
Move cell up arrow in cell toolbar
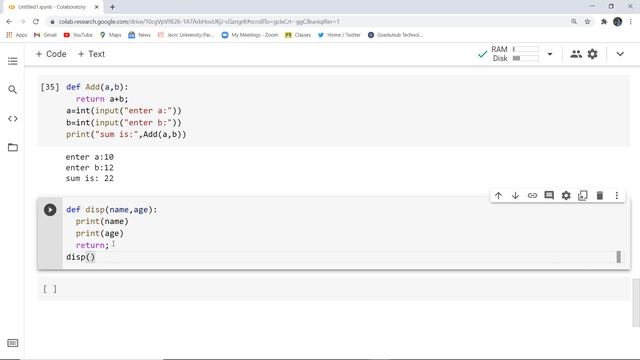pyautogui.click(x=498, y=196)
